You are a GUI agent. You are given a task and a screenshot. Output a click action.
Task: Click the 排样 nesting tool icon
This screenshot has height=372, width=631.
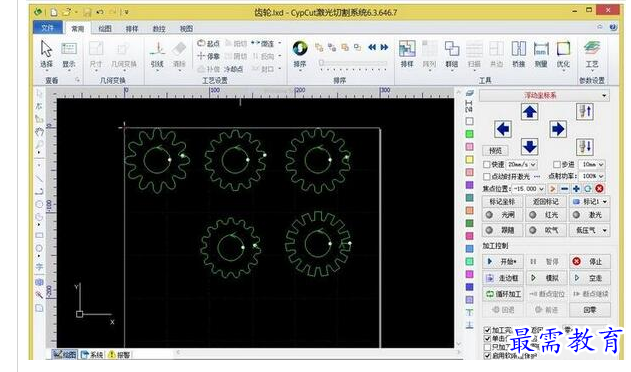(x=407, y=54)
